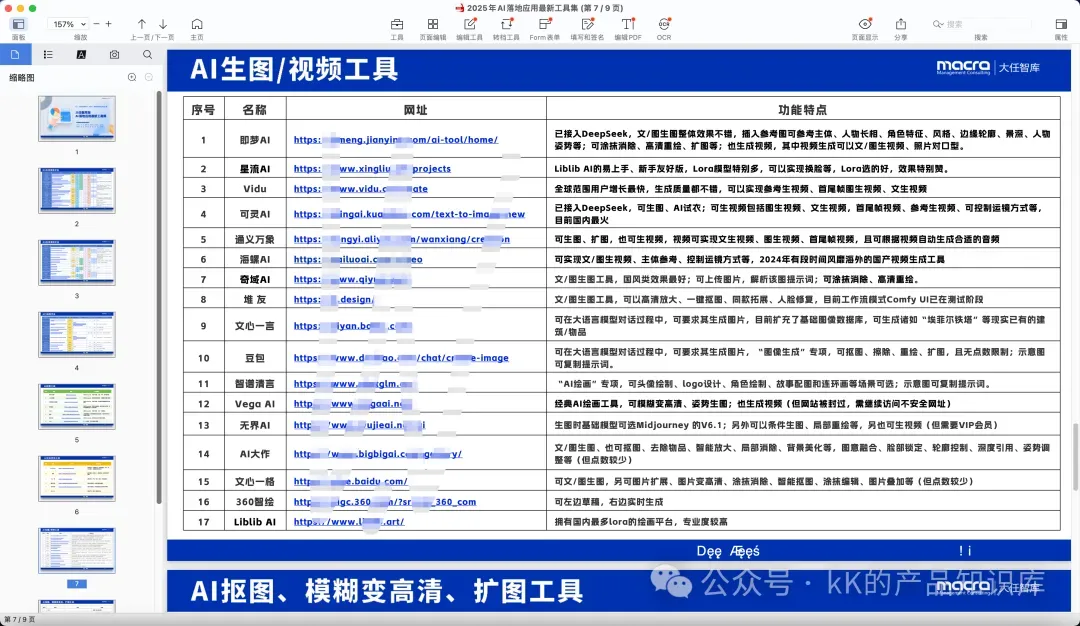Click the 智谱清言 name cell
Image resolution: width=1080 pixels, height=626 pixels.
coord(255,384)
